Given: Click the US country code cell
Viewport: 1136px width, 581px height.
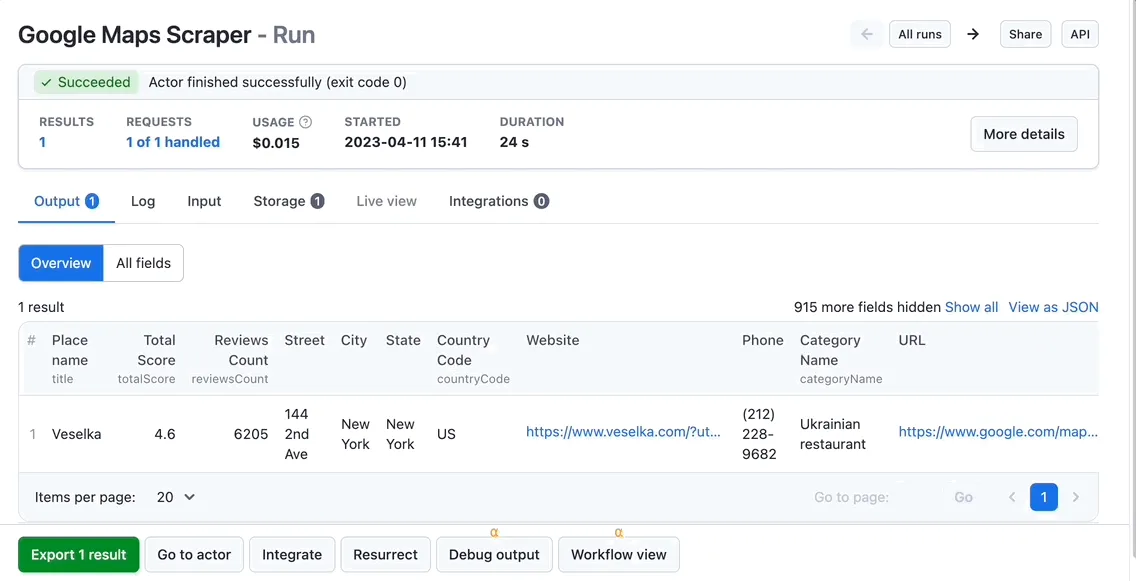Looking at the screenshot, I should (x=446, y=435).
